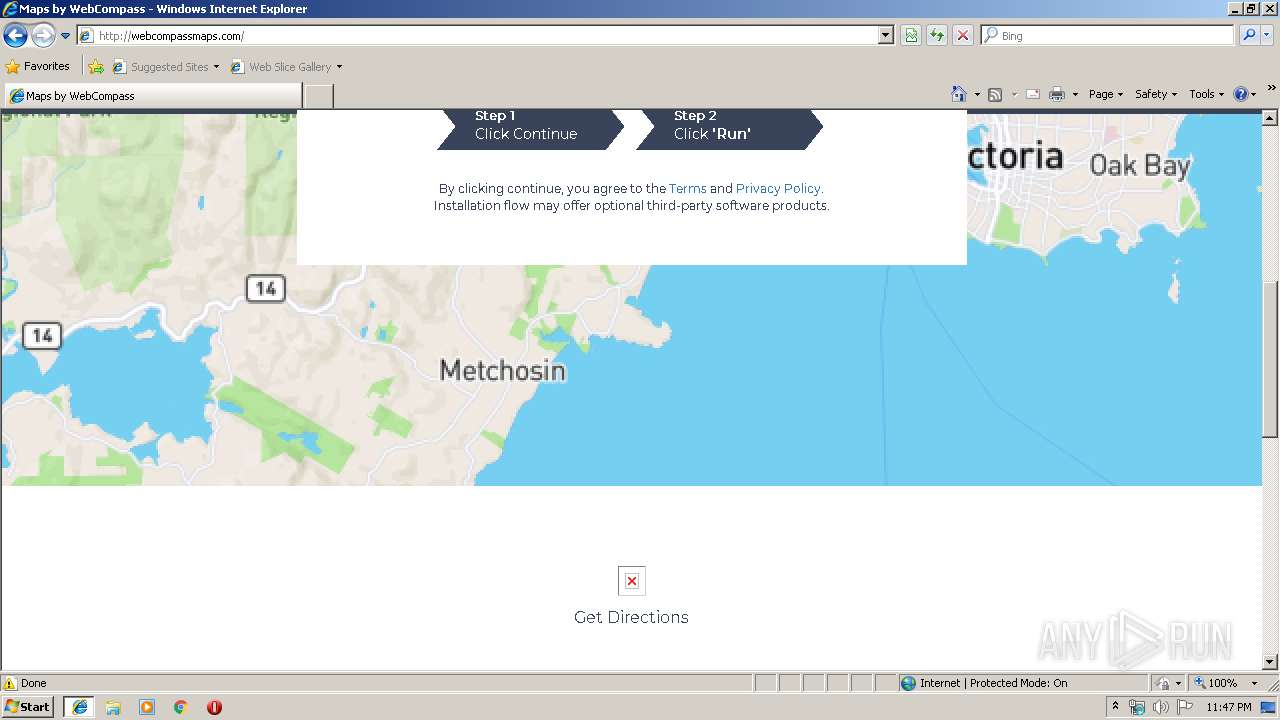Open the media player taskbar icon
The height and width of the screenshot is (720, 1280).
click(x=147, y=707)
